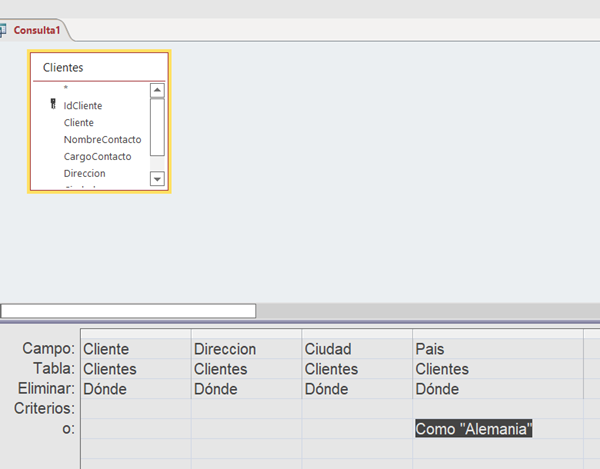Screen dimensions: 600x469
Task: Click the Campo cell containing Pais
Action: [498, 349]
